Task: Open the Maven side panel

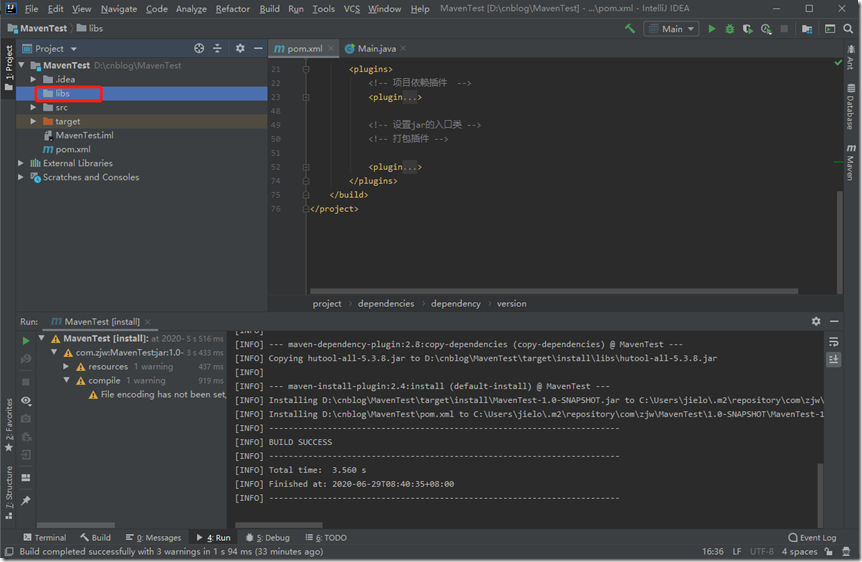Action: [850, 163]
